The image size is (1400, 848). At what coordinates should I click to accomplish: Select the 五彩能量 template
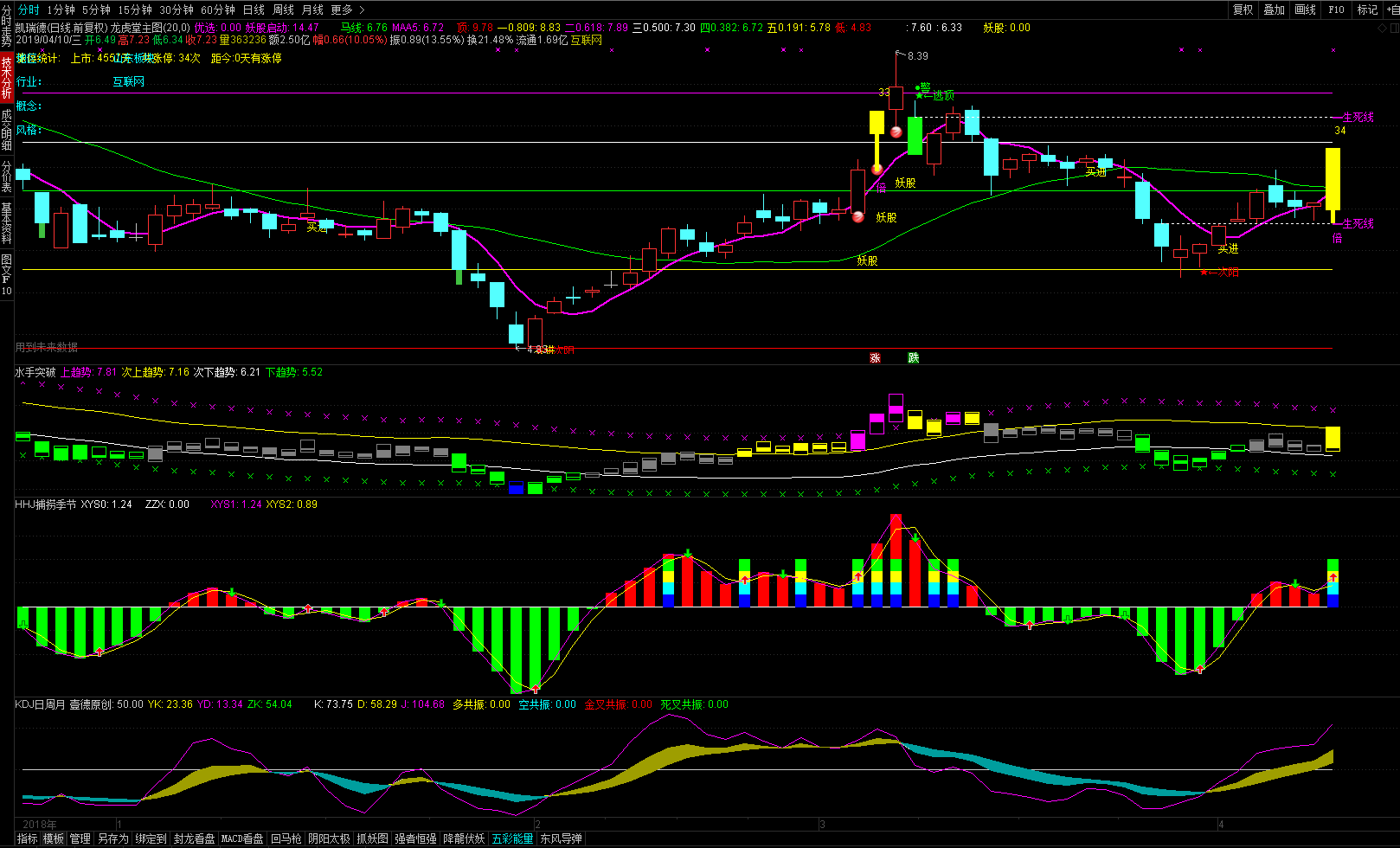[x=513, y=838]
